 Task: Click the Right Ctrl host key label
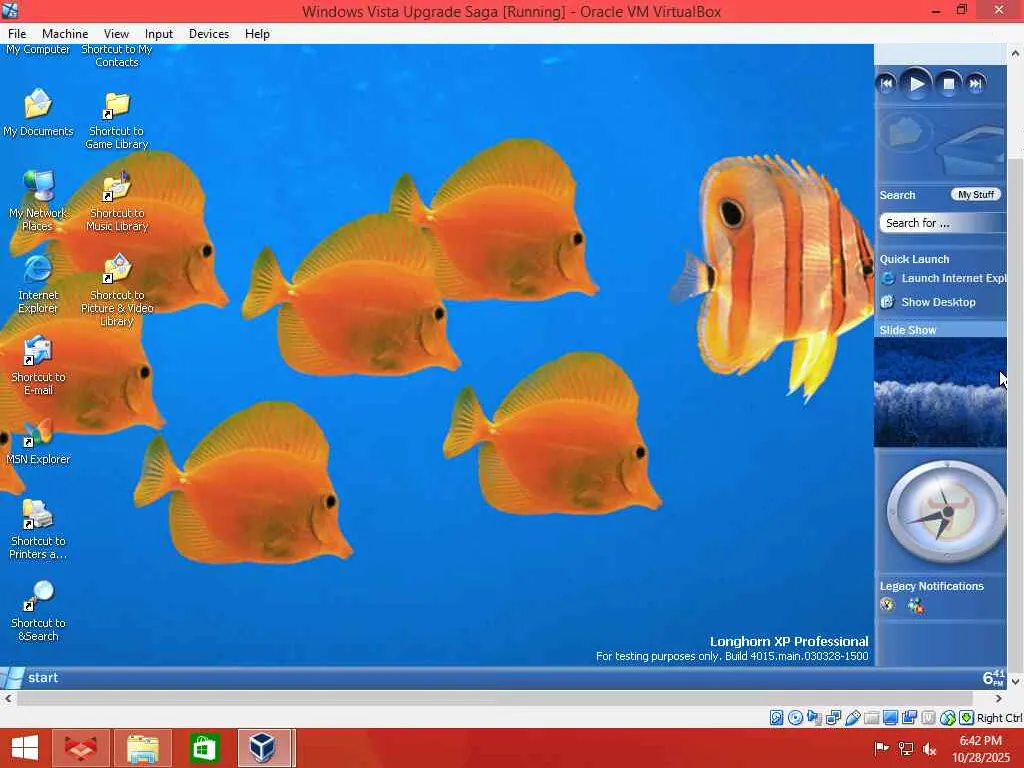click(1000, 718)
